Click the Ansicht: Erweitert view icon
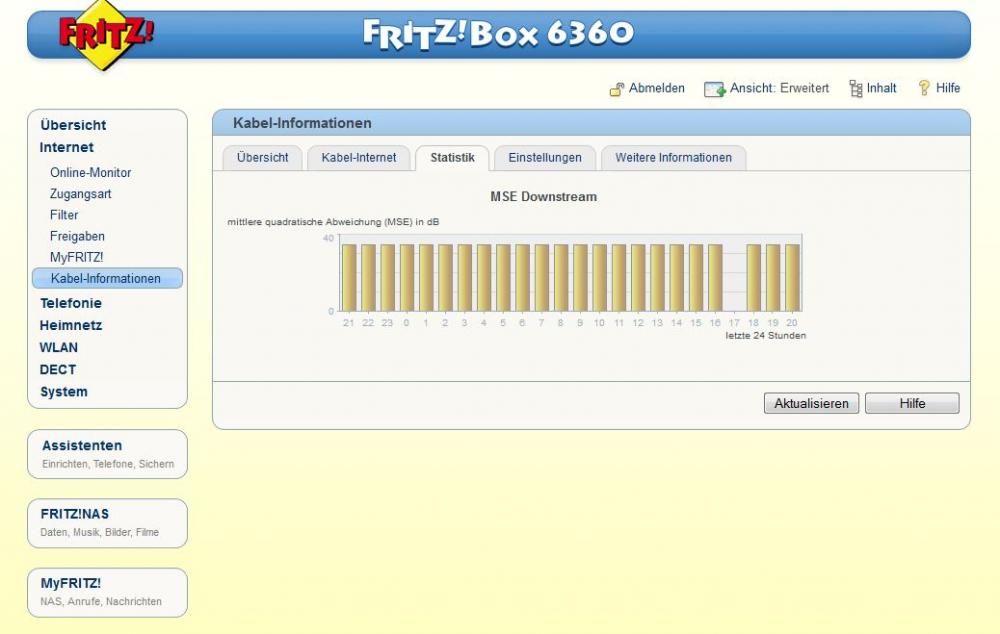The height and width of the screenshot is (634, 1000). tap(713, 89)
